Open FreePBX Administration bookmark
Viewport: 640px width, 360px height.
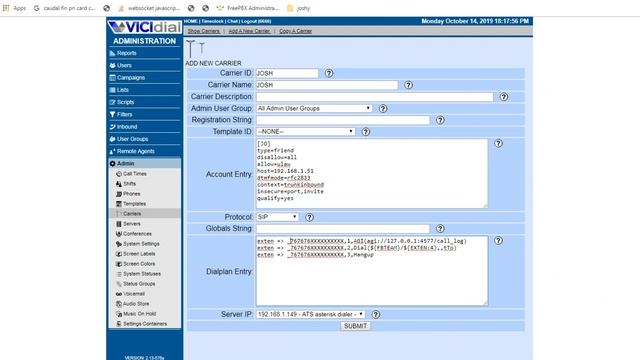point(247,8)
